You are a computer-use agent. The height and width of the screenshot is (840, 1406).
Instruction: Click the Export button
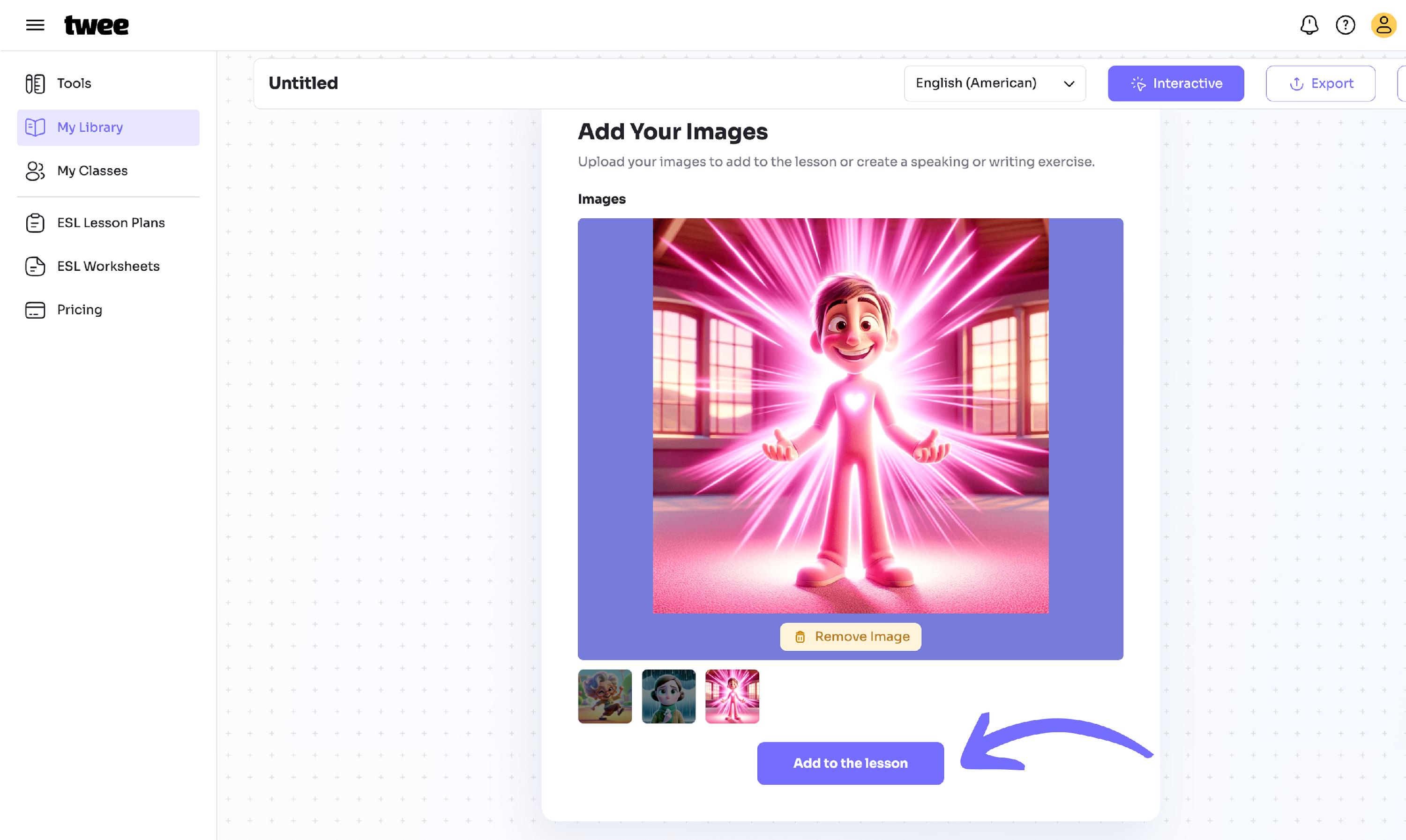pos(1320,84)
